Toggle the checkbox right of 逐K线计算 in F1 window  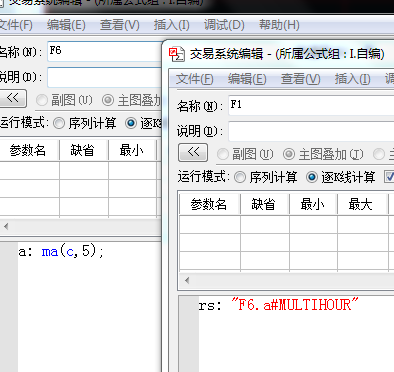tap(389, 177)
